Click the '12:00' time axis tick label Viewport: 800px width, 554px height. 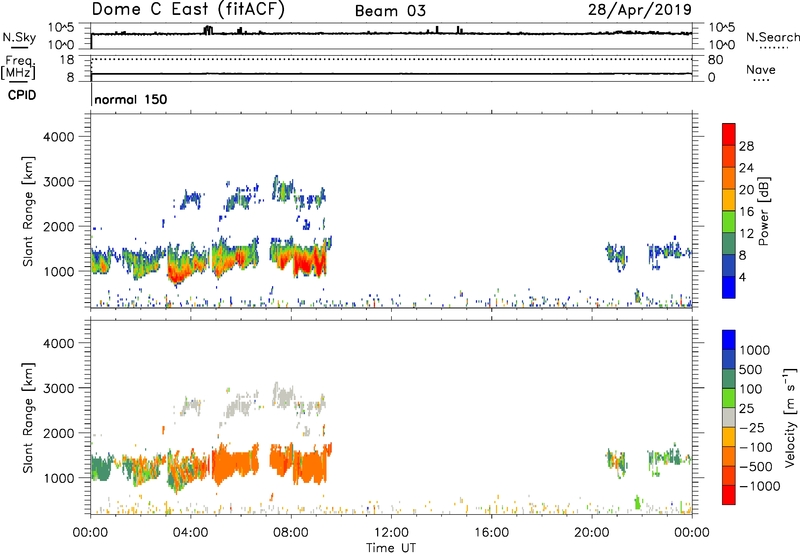pyautogui.click(x=391, y=533)
